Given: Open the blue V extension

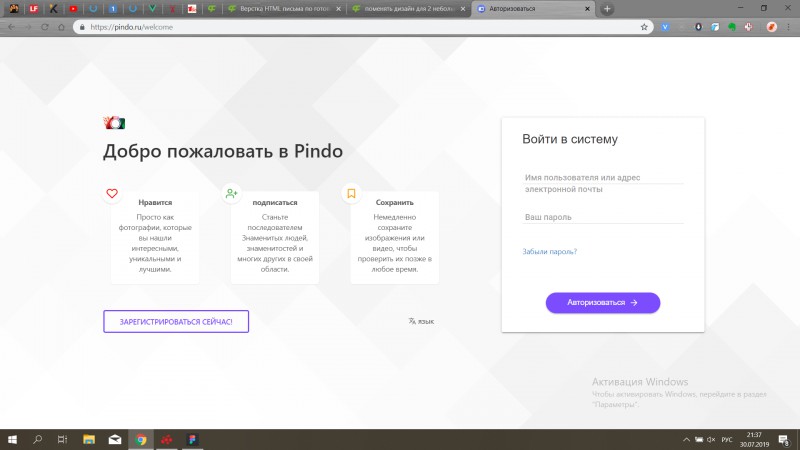Looking at the screenshot, I should point(665,27).
